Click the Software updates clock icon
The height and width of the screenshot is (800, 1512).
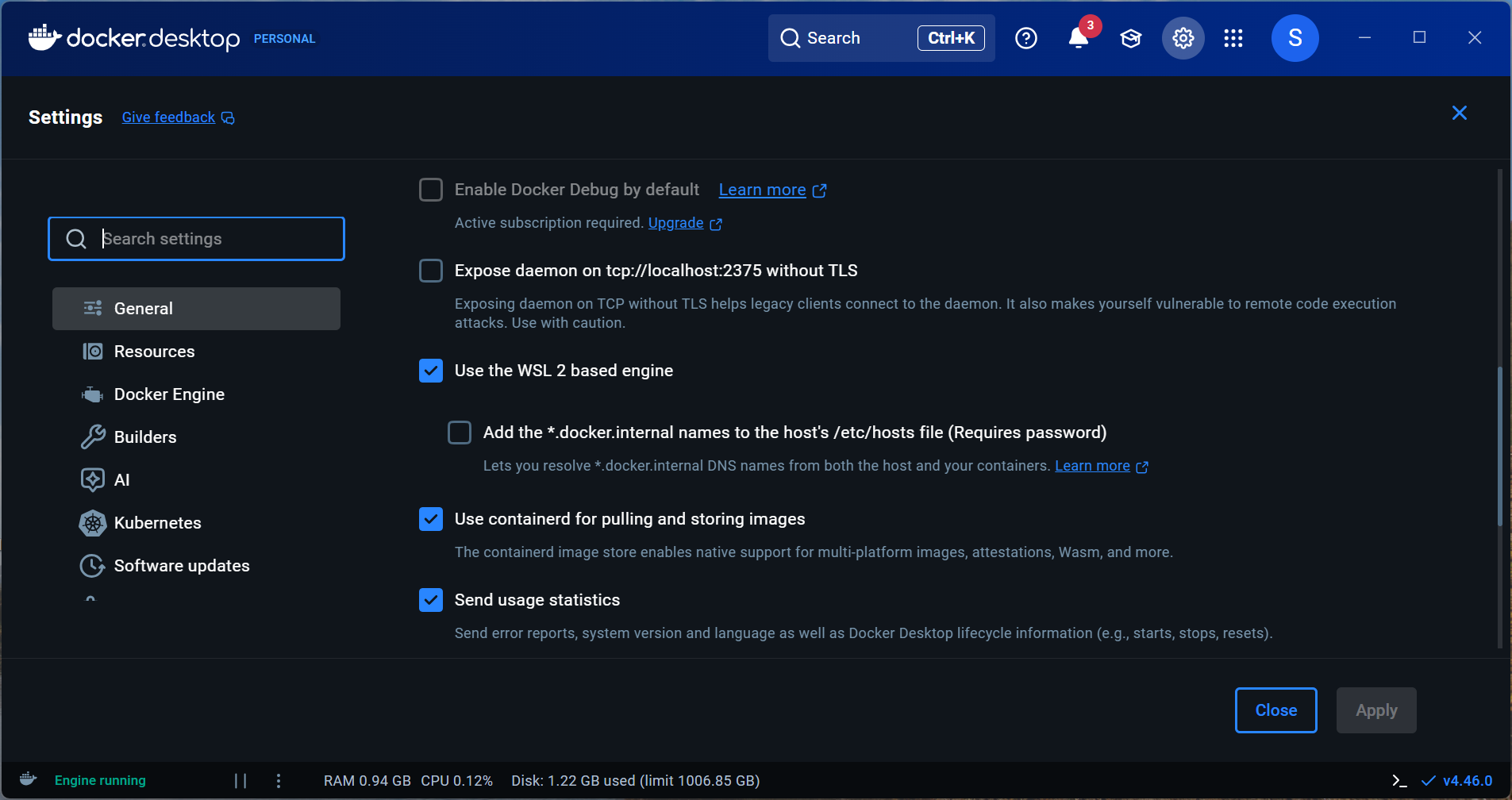pos(93,566)
